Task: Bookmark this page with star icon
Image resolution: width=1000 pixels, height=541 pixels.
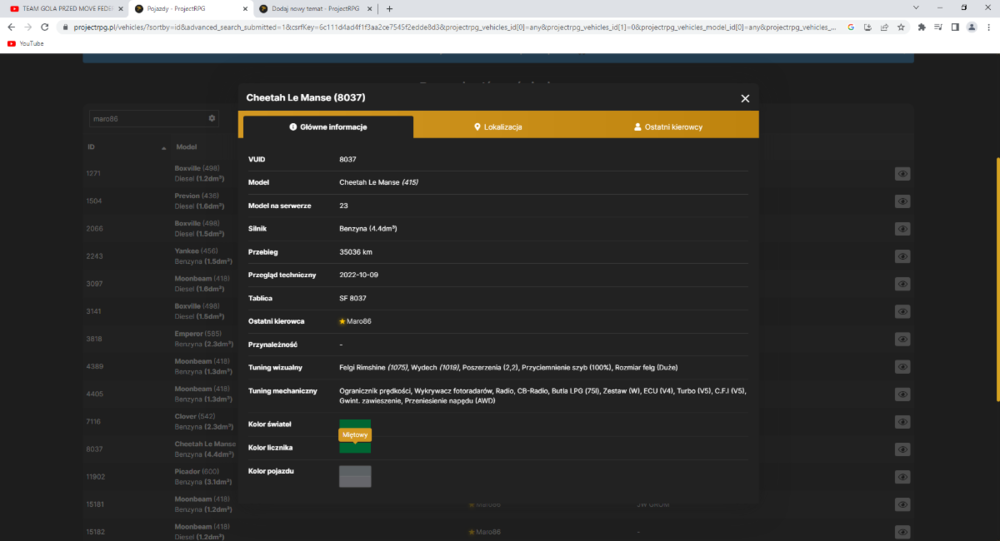Action: pos(901,27)
